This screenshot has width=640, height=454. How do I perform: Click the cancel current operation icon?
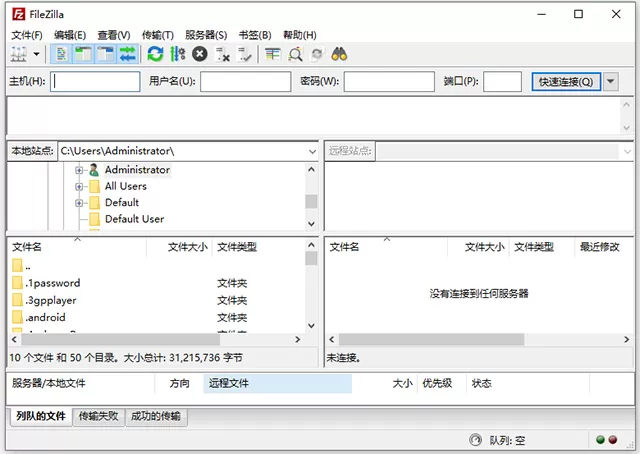200,54
